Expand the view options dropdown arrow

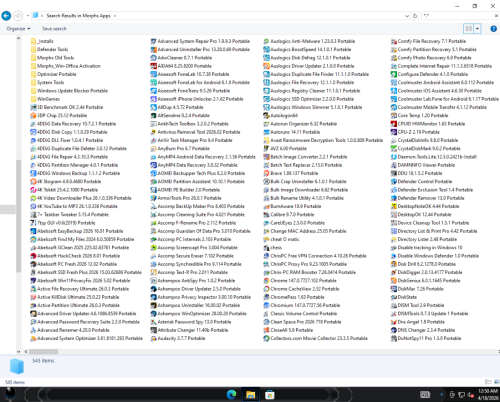[x=477, y=29]
